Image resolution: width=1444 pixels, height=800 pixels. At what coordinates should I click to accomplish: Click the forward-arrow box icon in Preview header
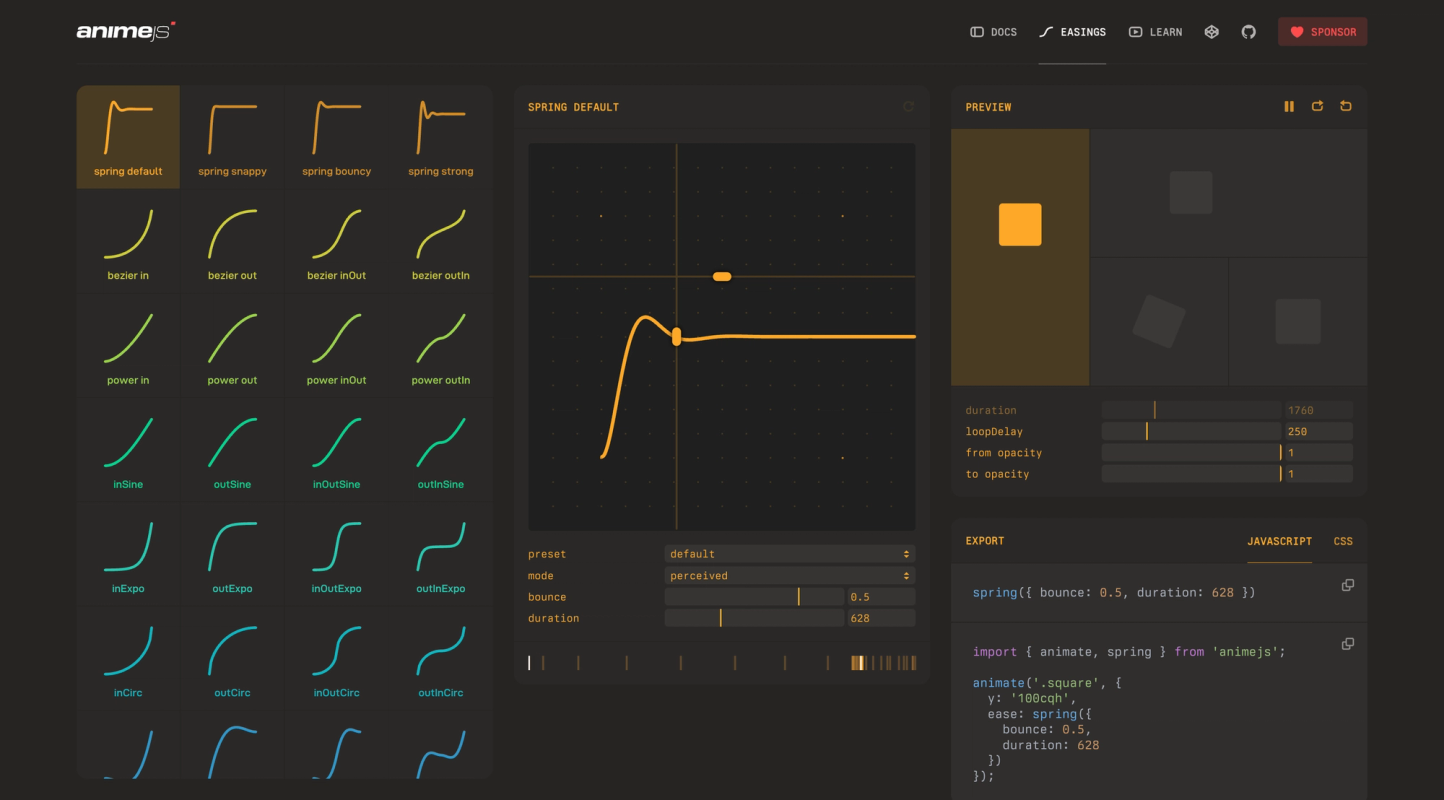1317,106
